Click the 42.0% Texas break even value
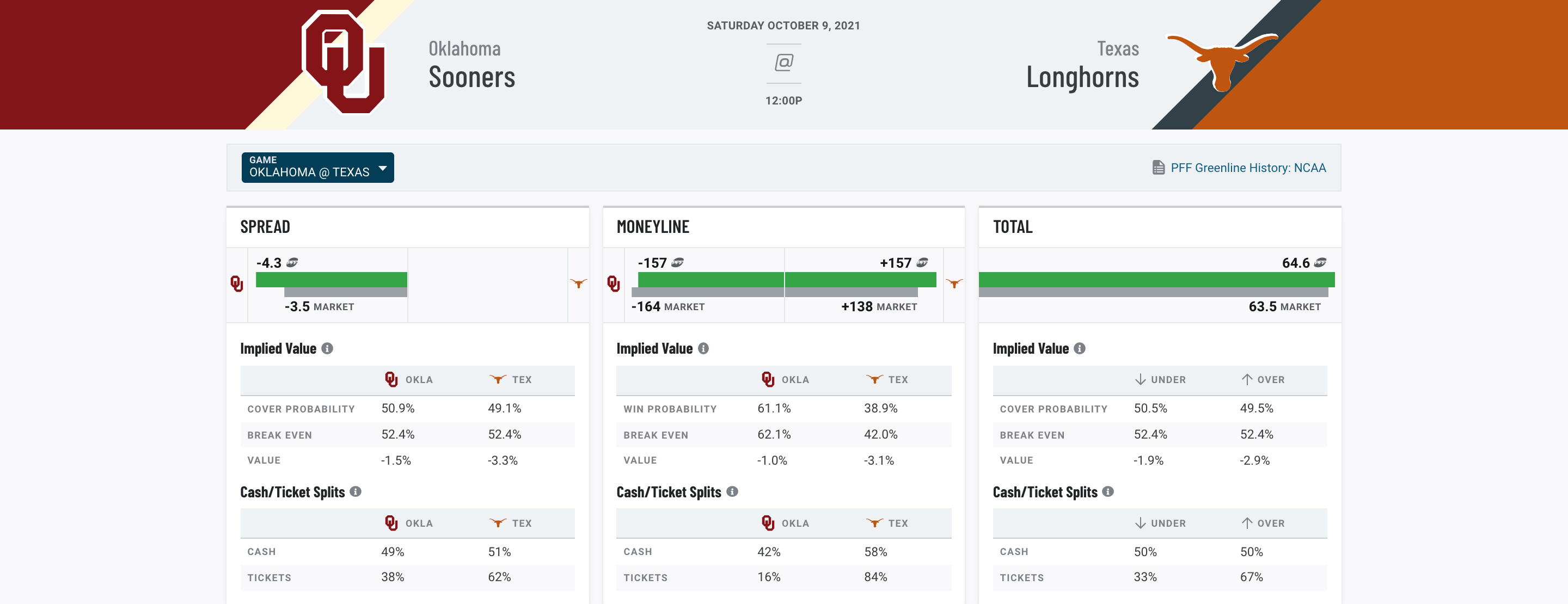Image resolution: width=1568 pixels, height=604 pixels. pos(881,434)
